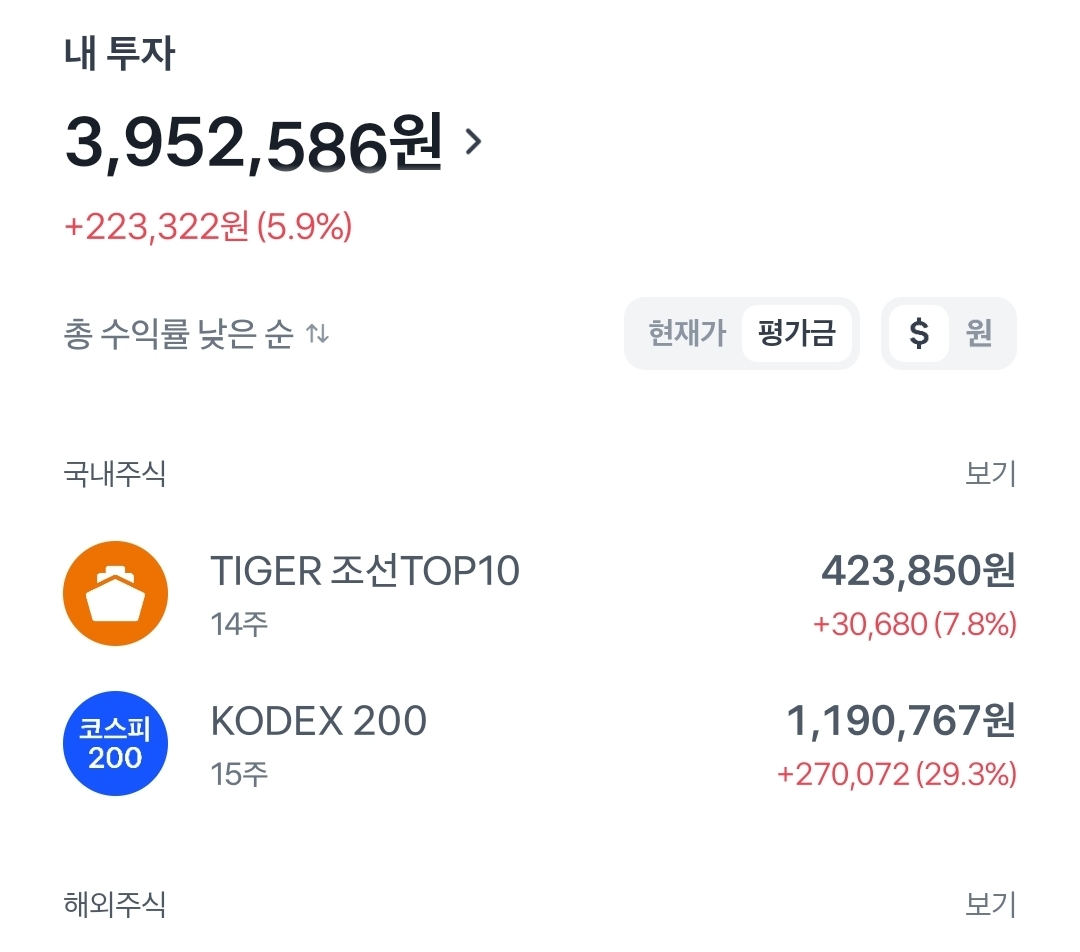The width and height of the screenshot is (1080, 952).
Task: Tap the total investment amount 3,952,586원
Action: pyautogui.click(x=253, y=143)
